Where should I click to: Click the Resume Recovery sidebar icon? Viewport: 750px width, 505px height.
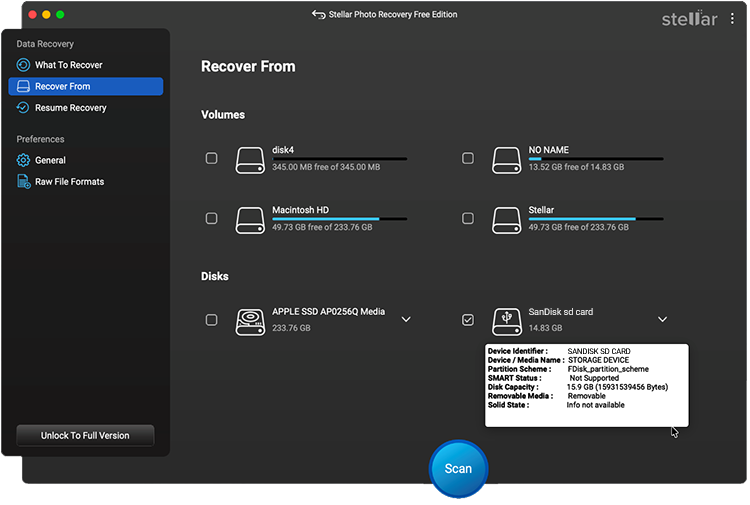[x=23, y=108]
